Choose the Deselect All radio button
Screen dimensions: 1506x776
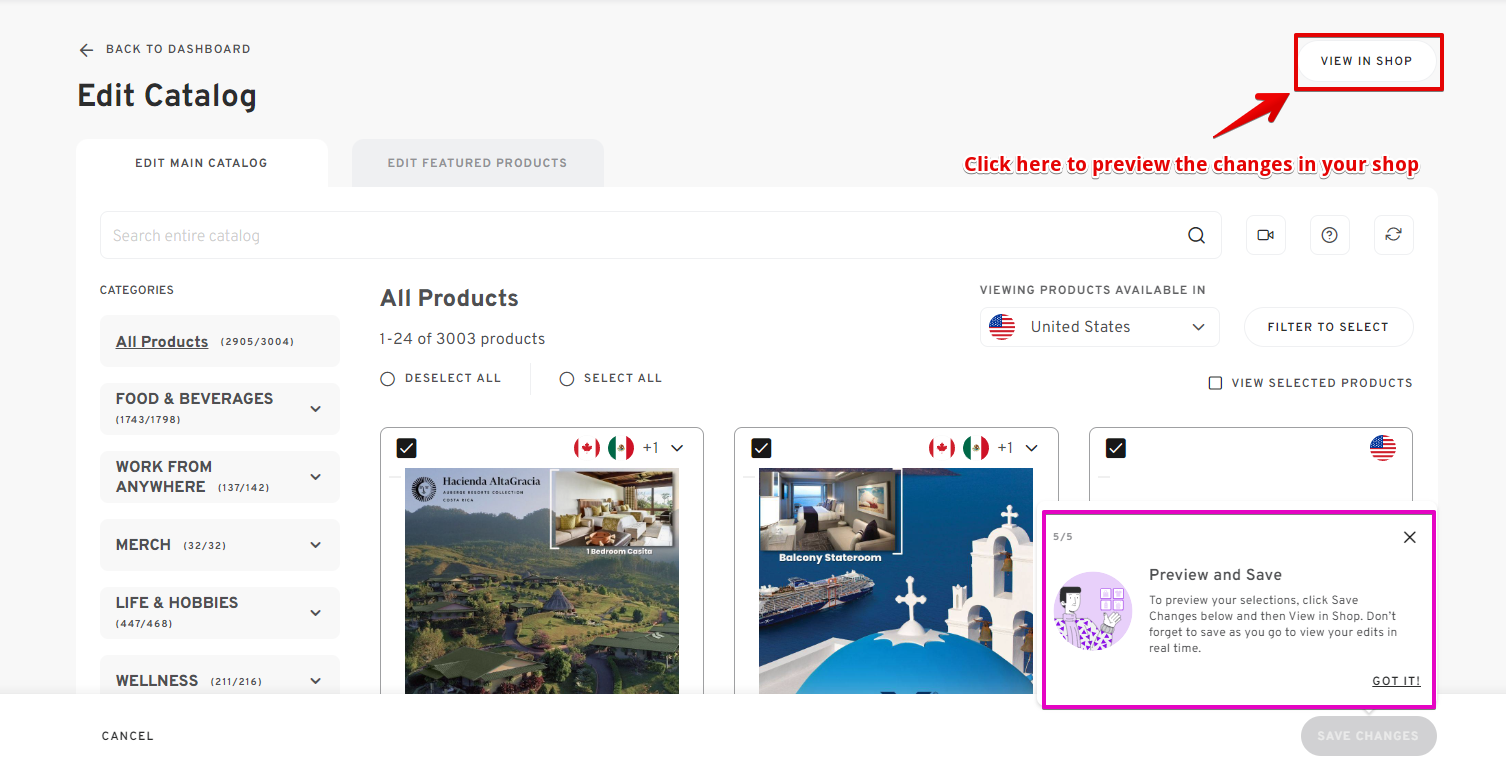[388, 379]
